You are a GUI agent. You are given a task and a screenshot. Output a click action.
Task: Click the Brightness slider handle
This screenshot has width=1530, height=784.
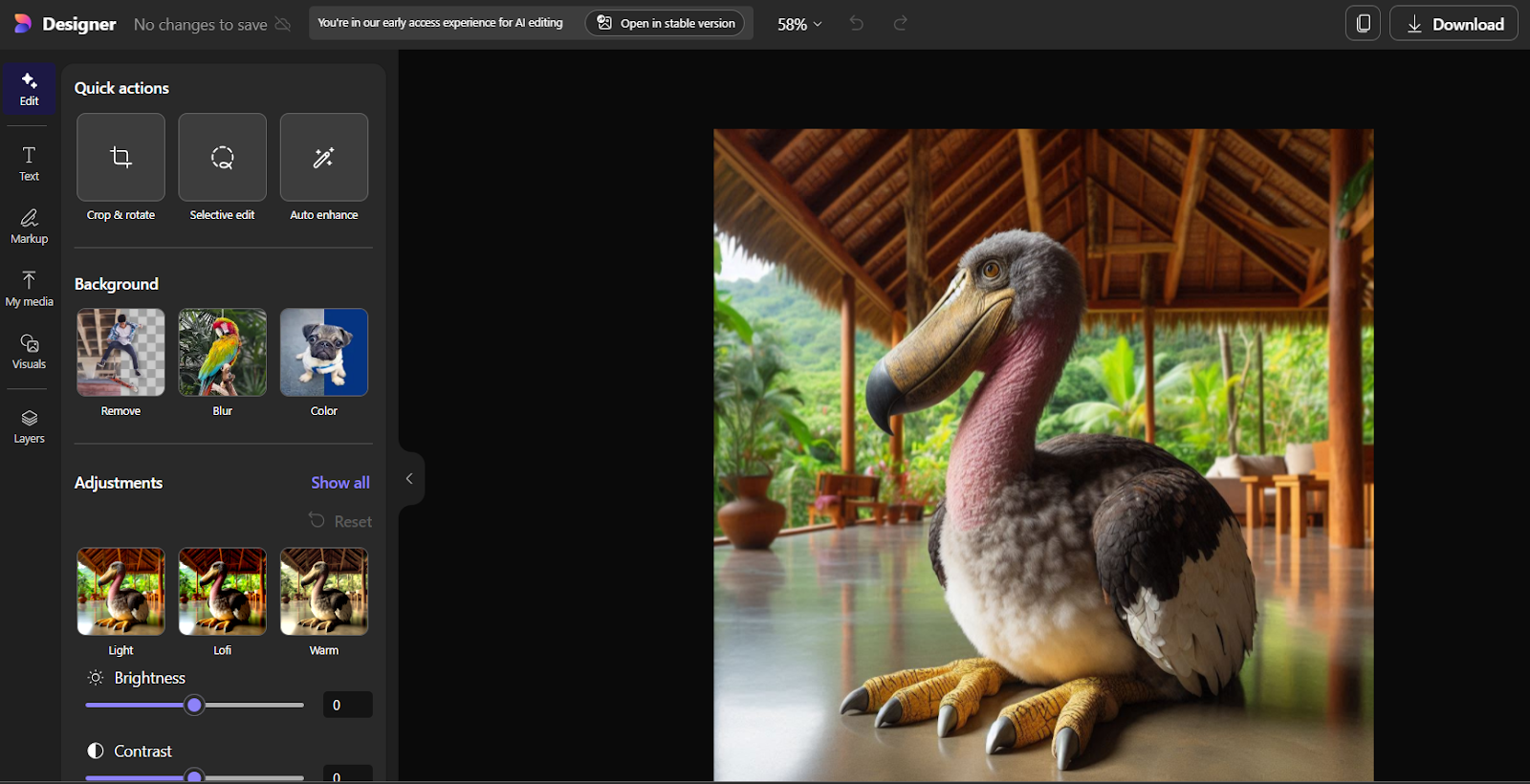tap(194, 705)
